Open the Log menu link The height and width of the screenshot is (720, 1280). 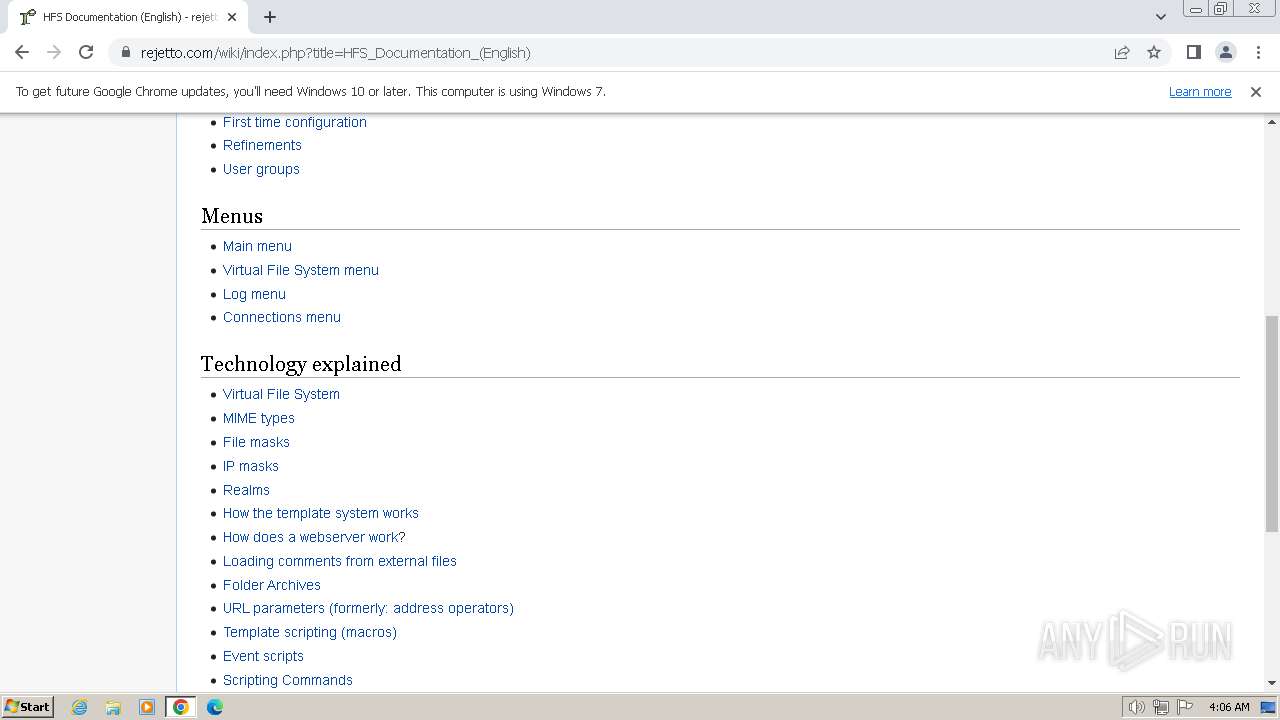(254, 294)
